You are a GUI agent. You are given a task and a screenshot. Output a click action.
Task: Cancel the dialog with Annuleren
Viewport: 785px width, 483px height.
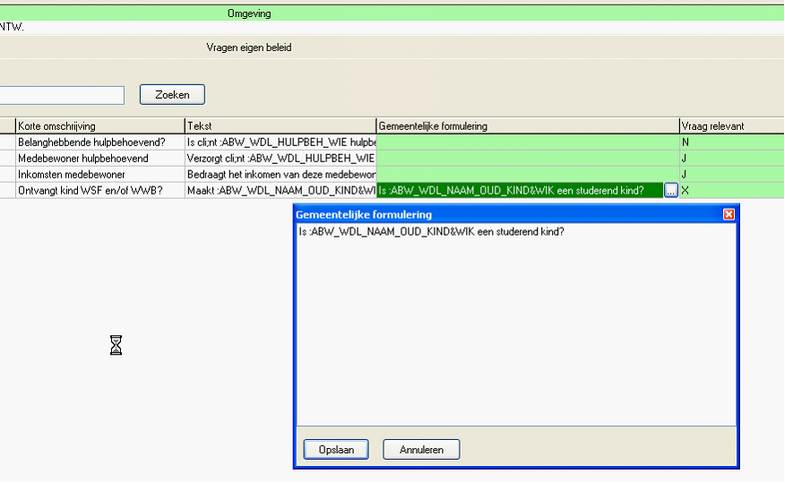click(421, 449)
